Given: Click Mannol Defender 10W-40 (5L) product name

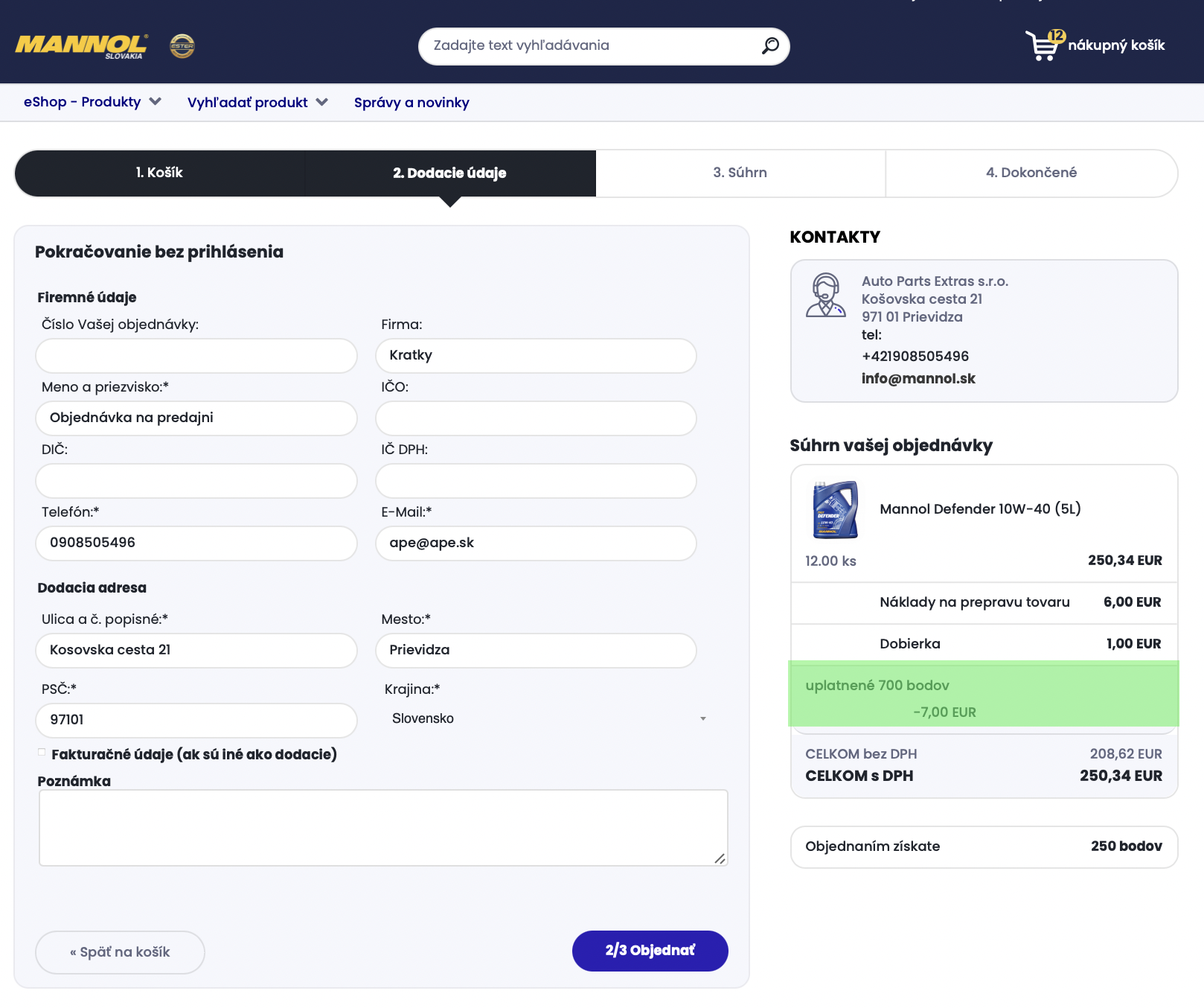Looking at the screenshot, I should pos(980,508).
